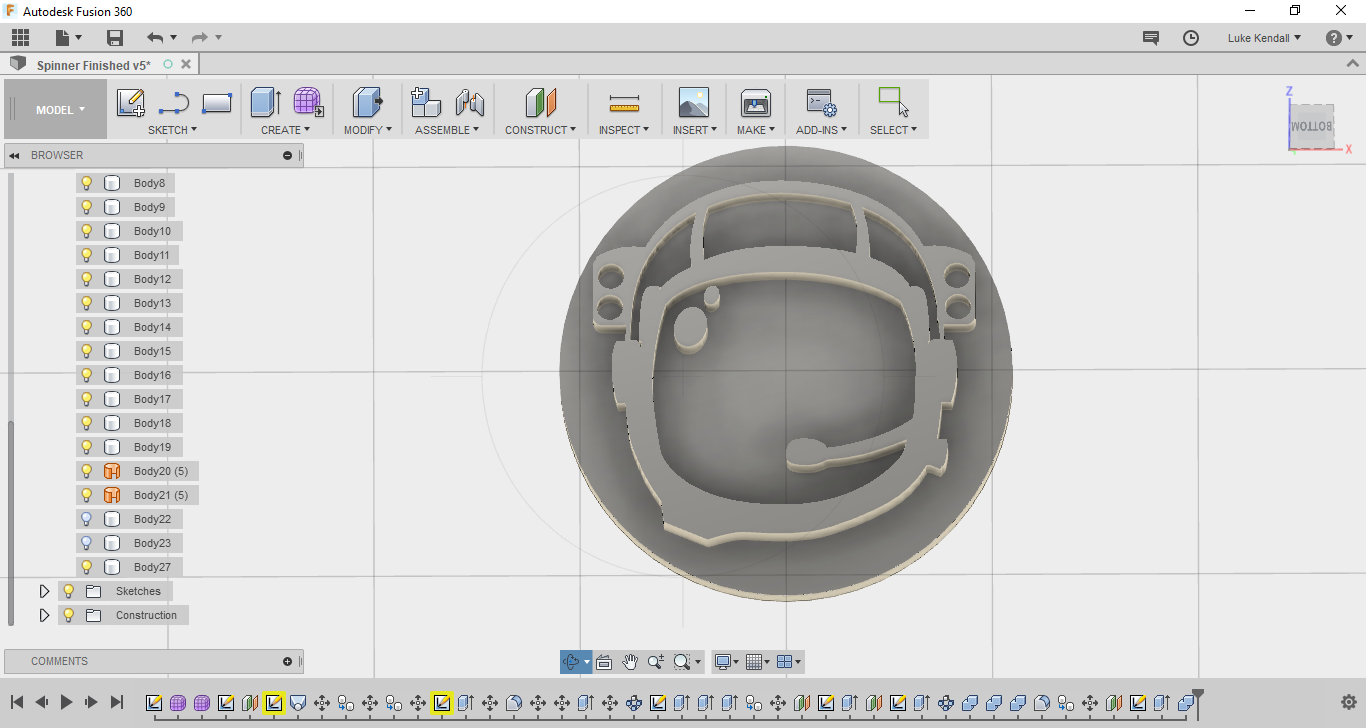
Task: Show hidden Body22
Action: point(87,519)
